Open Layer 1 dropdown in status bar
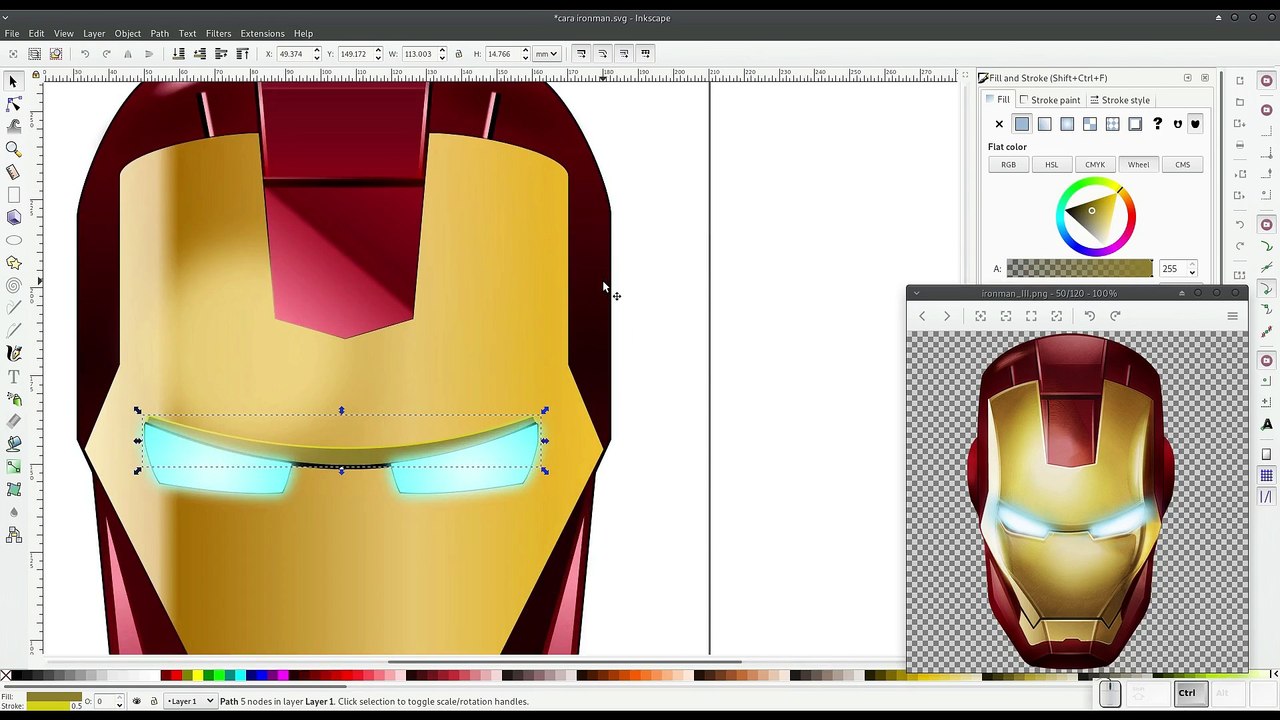The width and height of the screenshot is (1280, 720). tap(190, 701)
